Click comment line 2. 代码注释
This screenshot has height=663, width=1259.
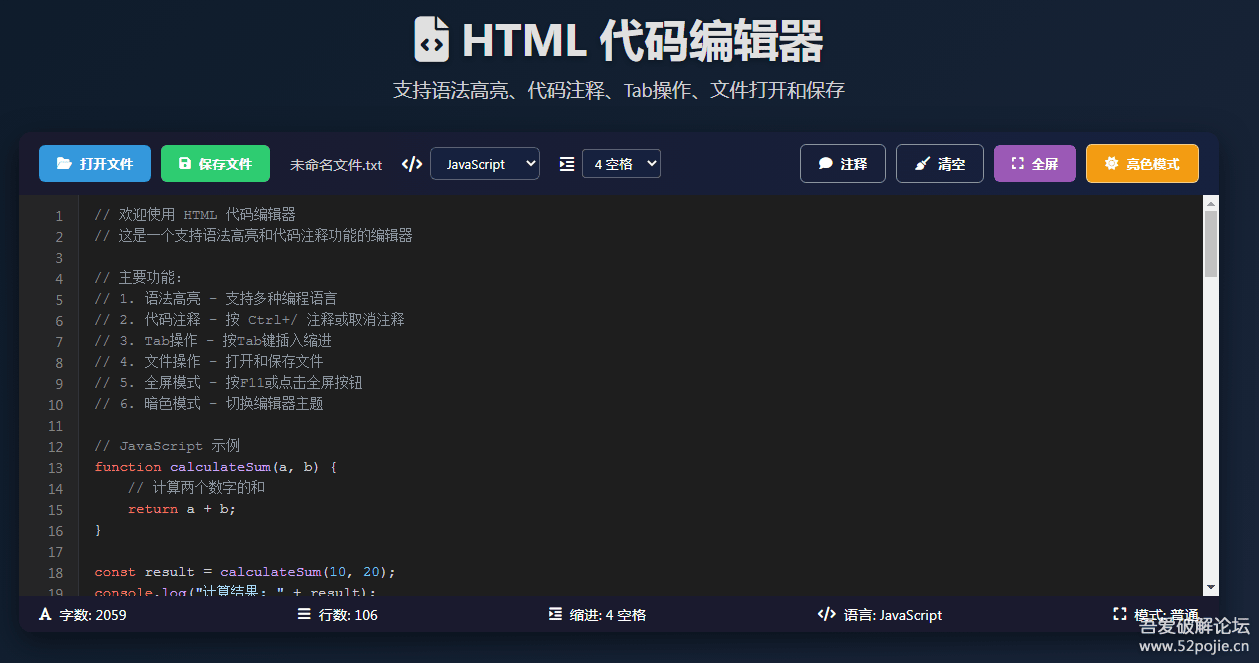point(250,320)
